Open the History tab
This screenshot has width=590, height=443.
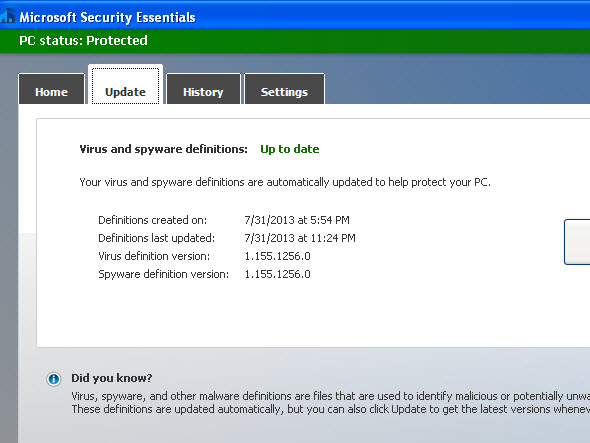click(203, 89)
